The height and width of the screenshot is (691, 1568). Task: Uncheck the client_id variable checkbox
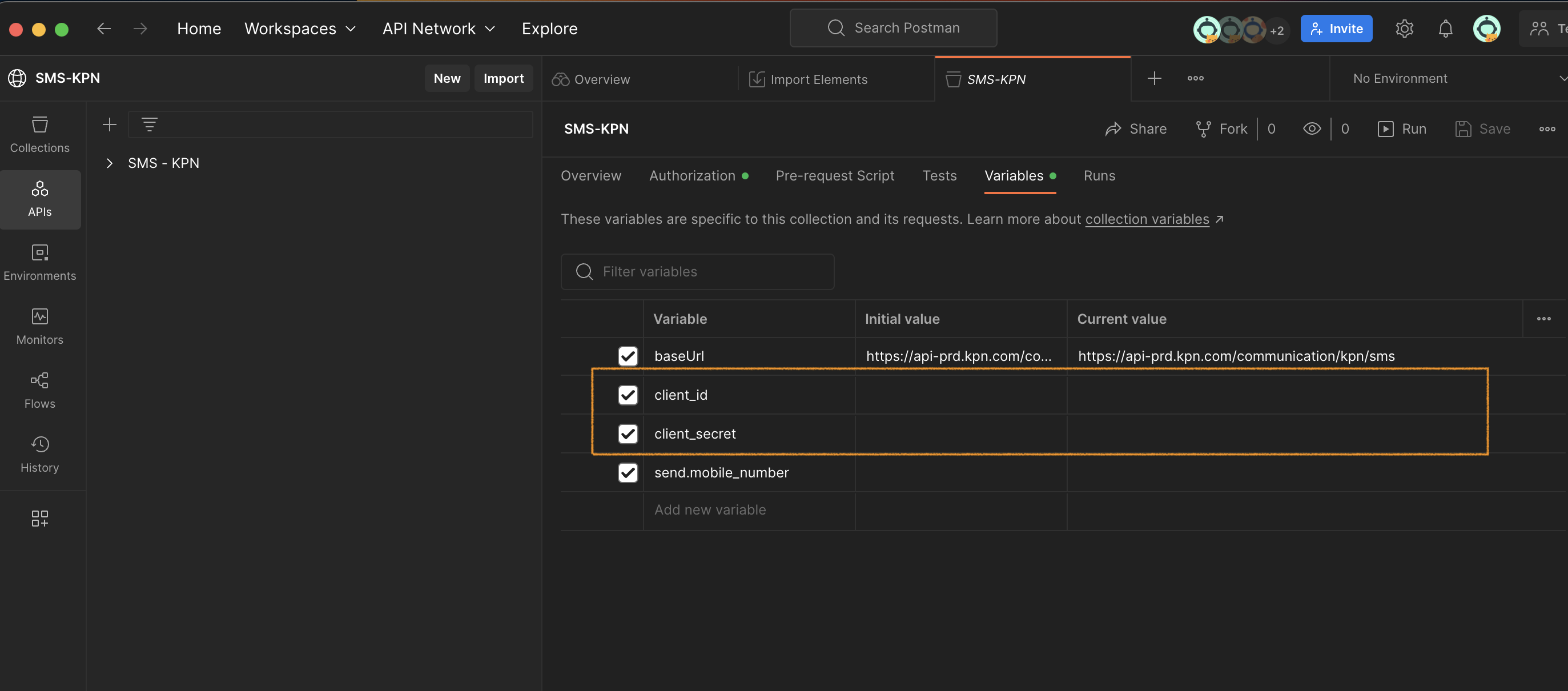[628, 395]
